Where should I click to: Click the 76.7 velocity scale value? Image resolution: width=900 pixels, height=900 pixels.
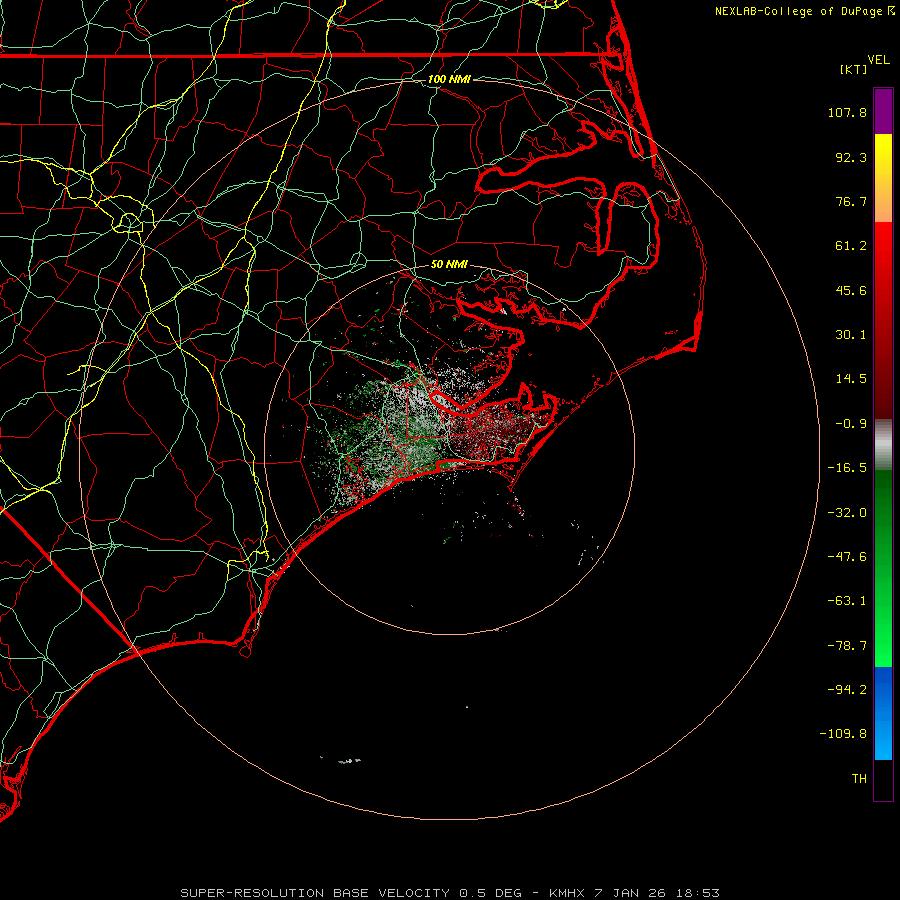click(x=851, y=201)
